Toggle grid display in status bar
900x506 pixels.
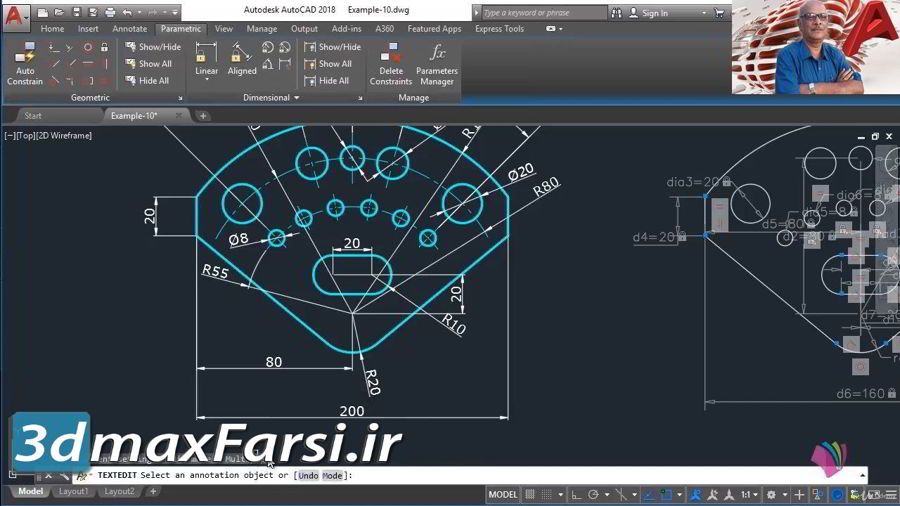(531, 494)
